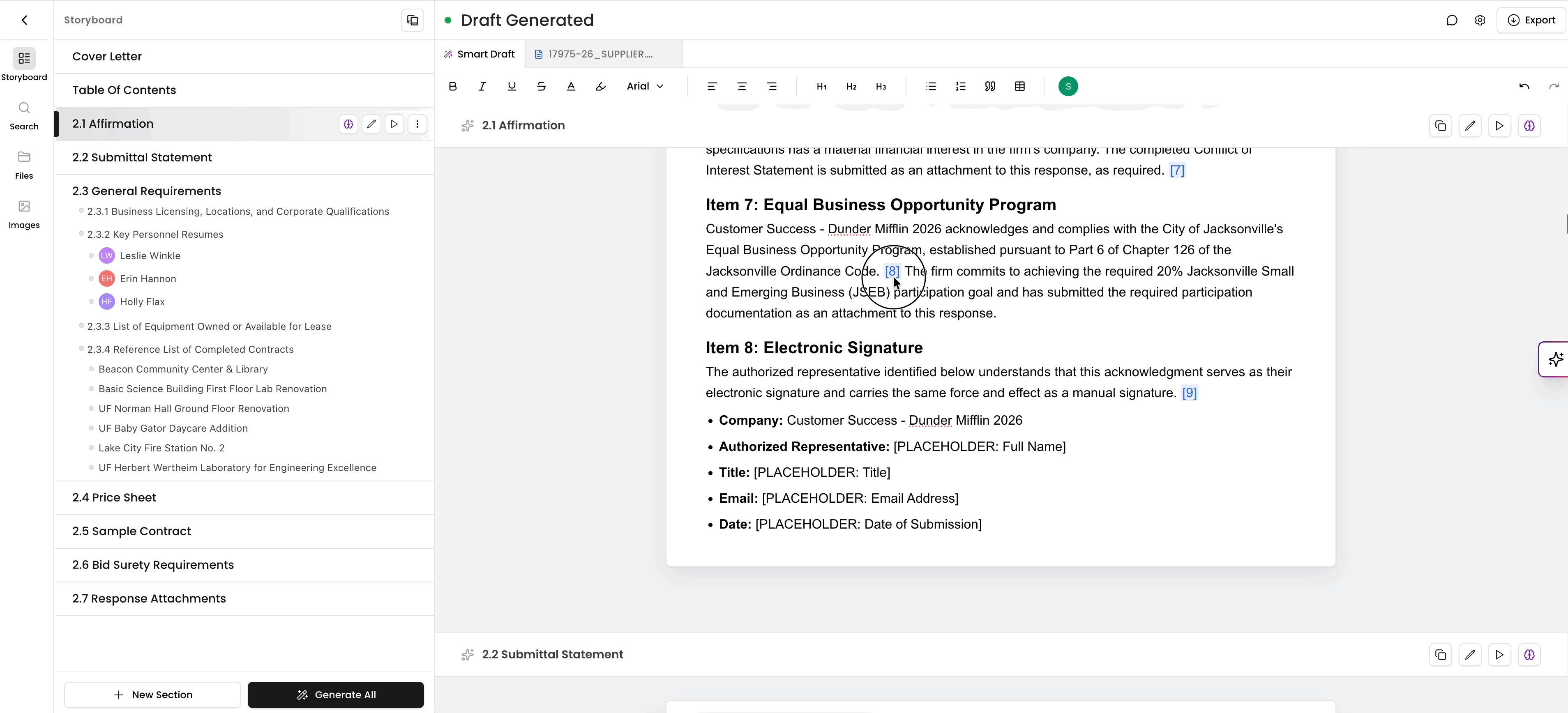Open the comments chat bubble
The image size is (1568, 713).
(1452, 20)
